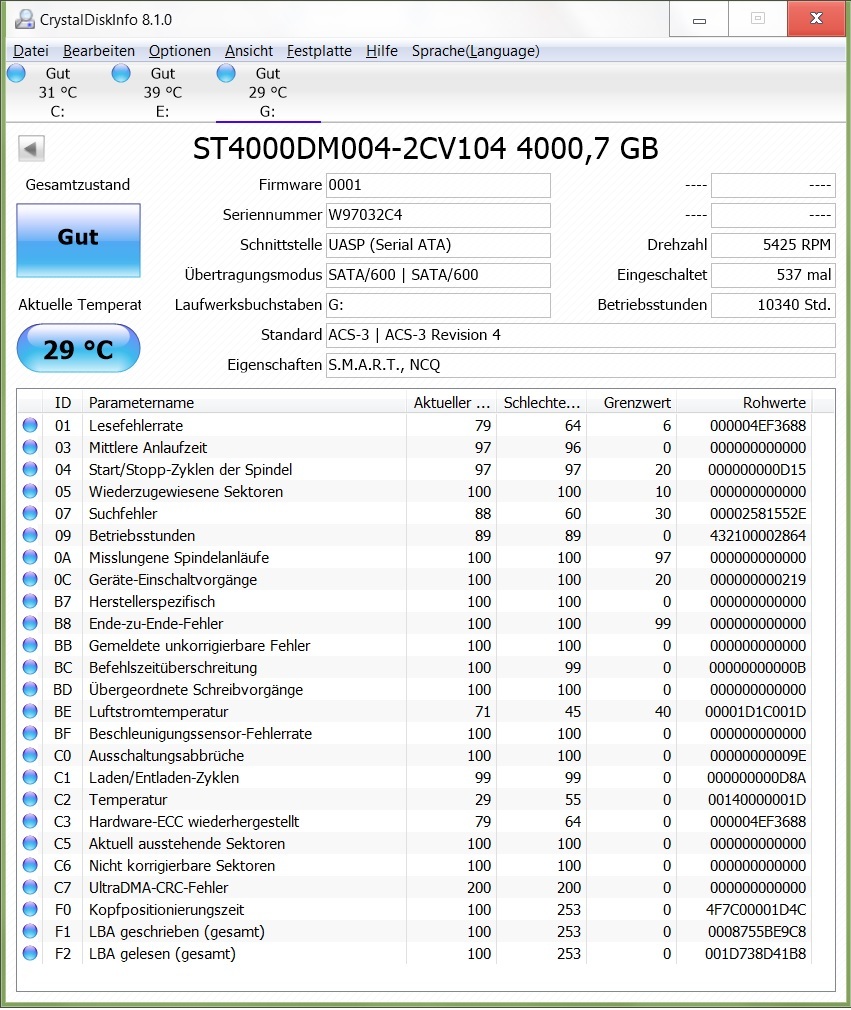Open the Festplatte menu
Screen dimensions: 851x1010
click(320, 51)
